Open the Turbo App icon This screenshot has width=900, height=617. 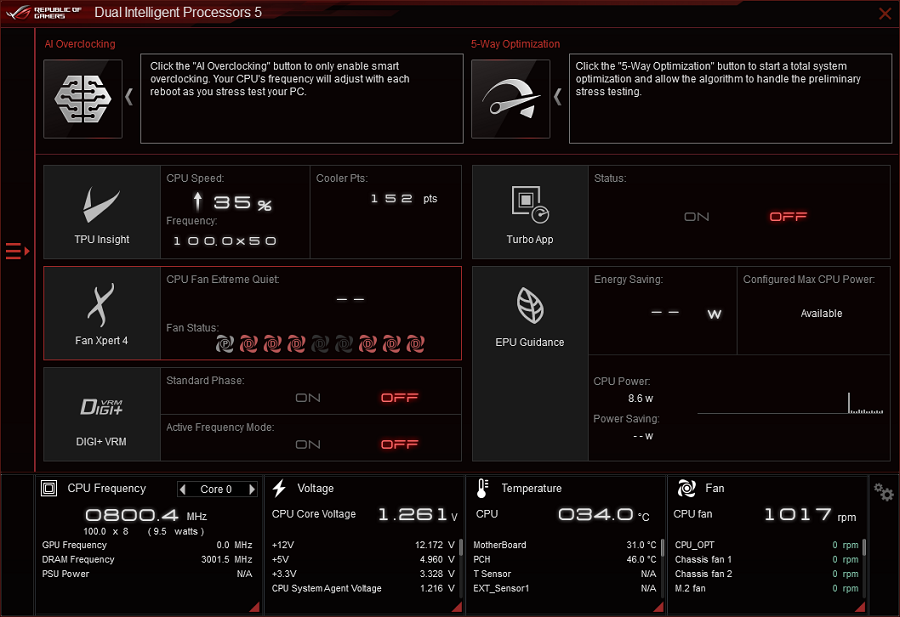coord(530,204)
